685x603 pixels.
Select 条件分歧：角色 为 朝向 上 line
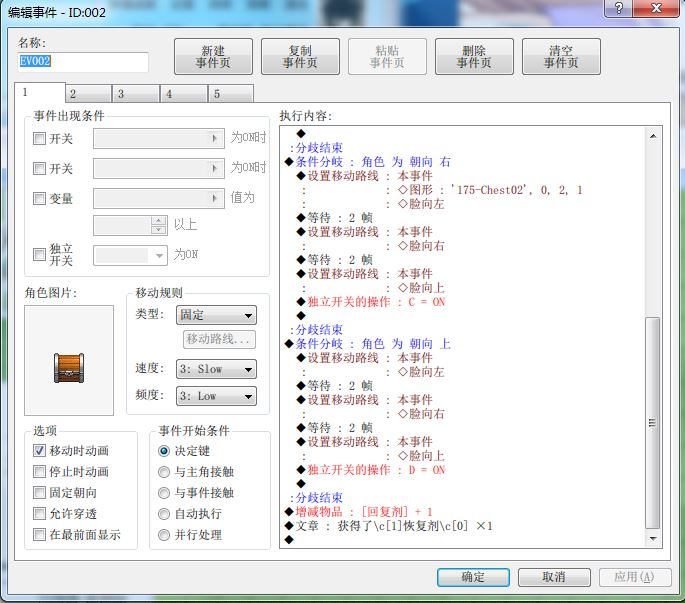(x=368, y=344)
